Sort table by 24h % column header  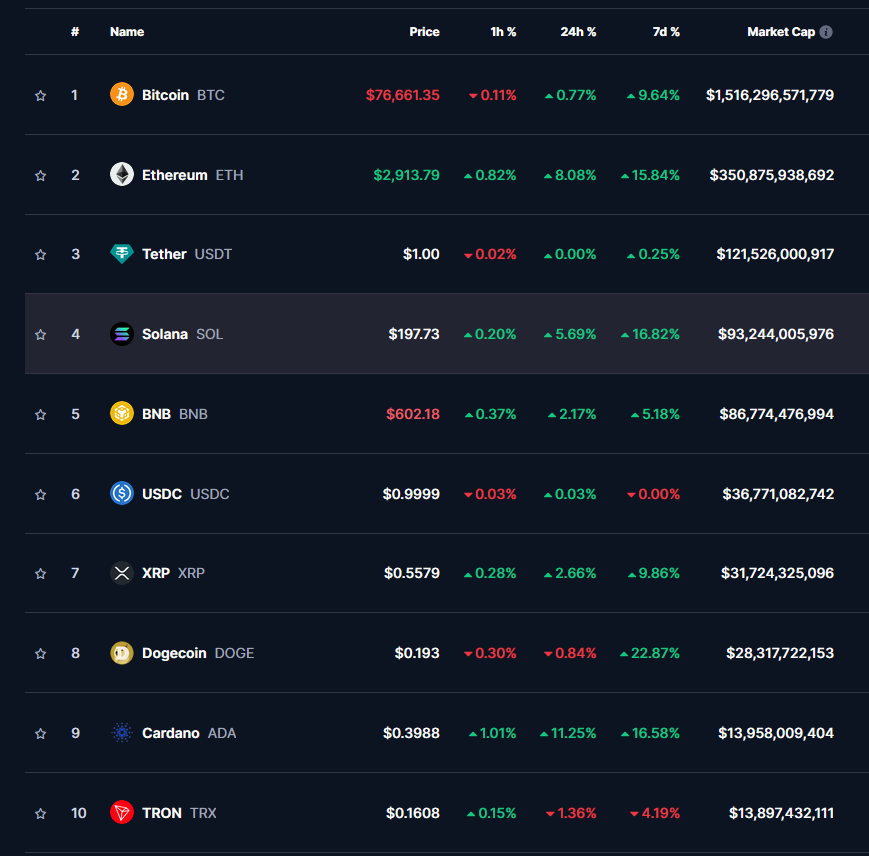click(578, 32)
